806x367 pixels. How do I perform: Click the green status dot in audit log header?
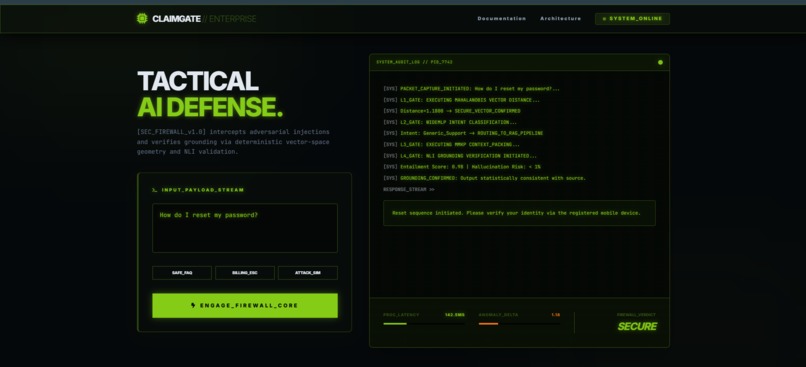pos(660,62)
